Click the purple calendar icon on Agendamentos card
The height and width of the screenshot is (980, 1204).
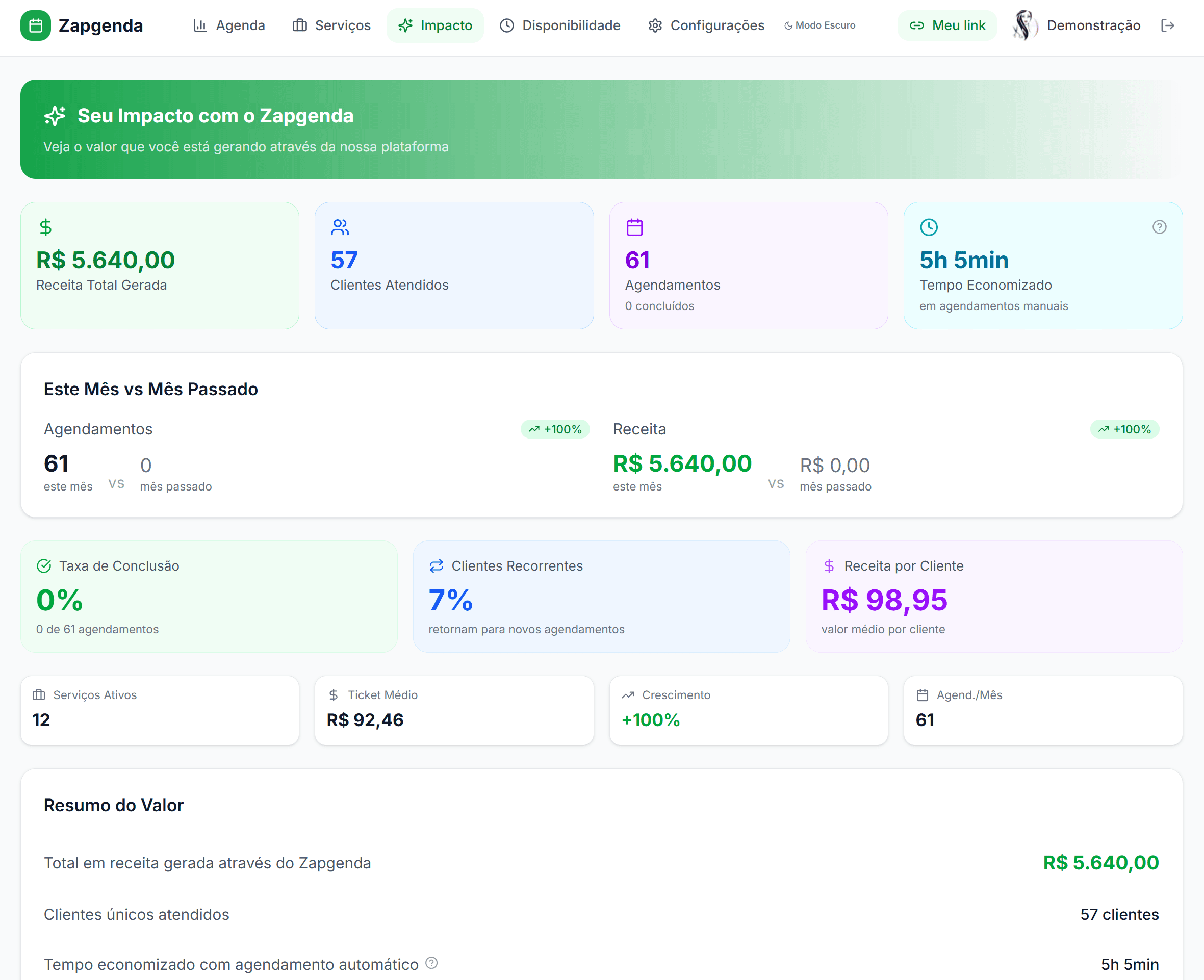point(634,227)
